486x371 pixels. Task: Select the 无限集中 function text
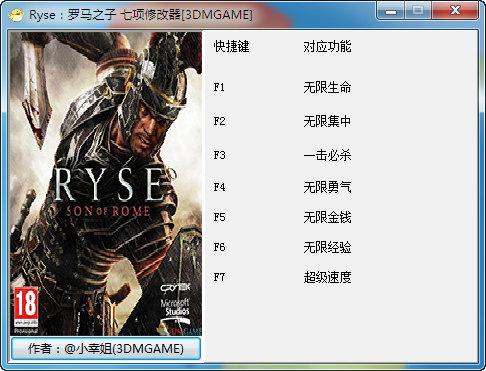coord(327,121)
